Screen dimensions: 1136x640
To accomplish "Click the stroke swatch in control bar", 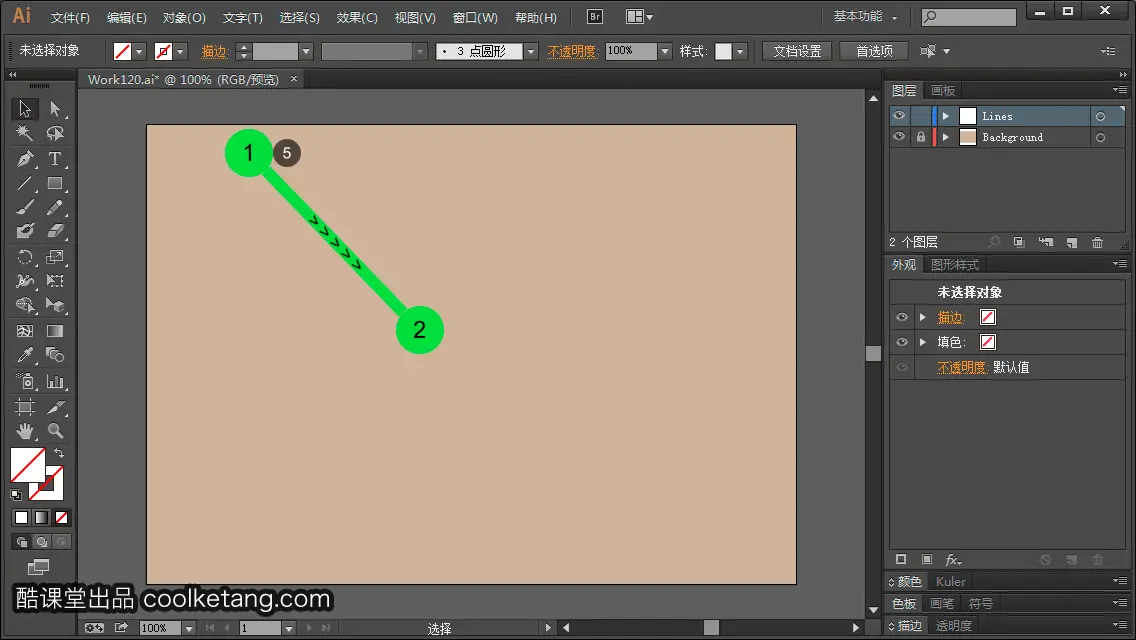I will click(x=164, y=51).
